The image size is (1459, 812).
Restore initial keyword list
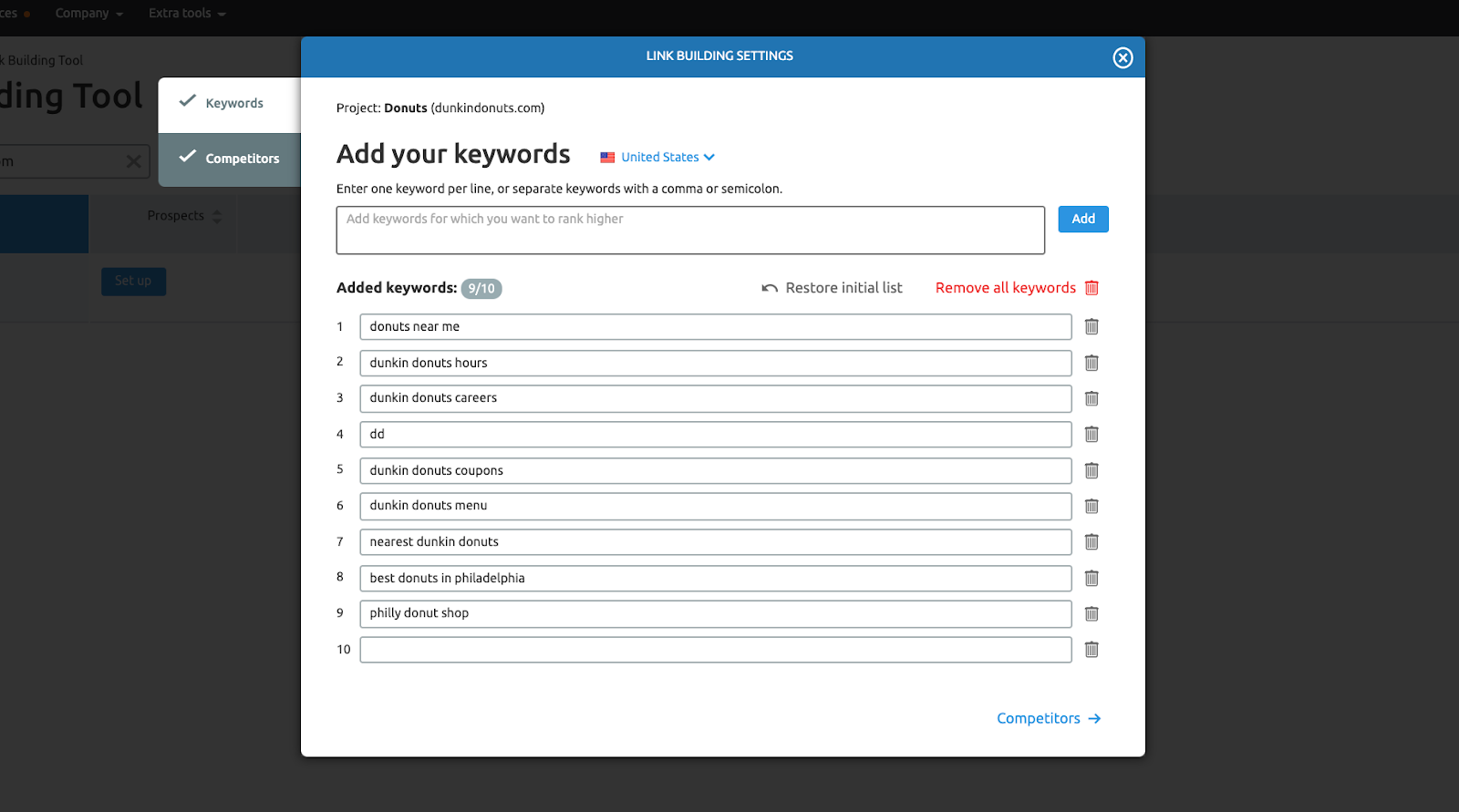(832, 288)
